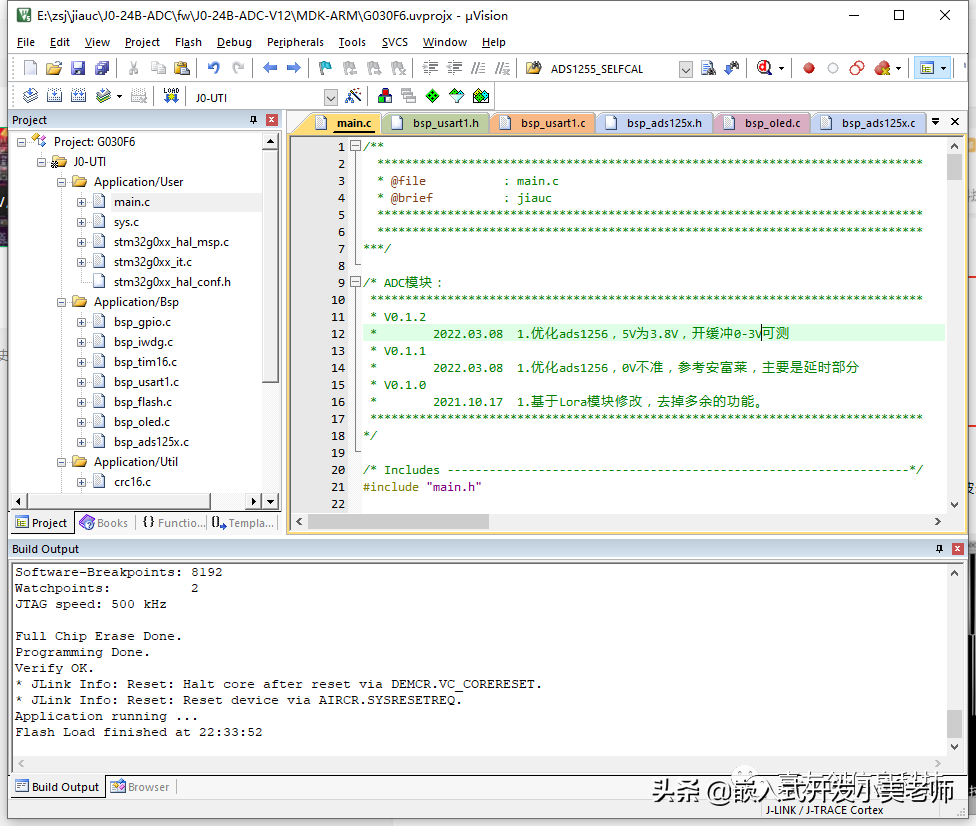Toggle the Insert/Remove Breakpoint red dot

click(x=809, y=69)
